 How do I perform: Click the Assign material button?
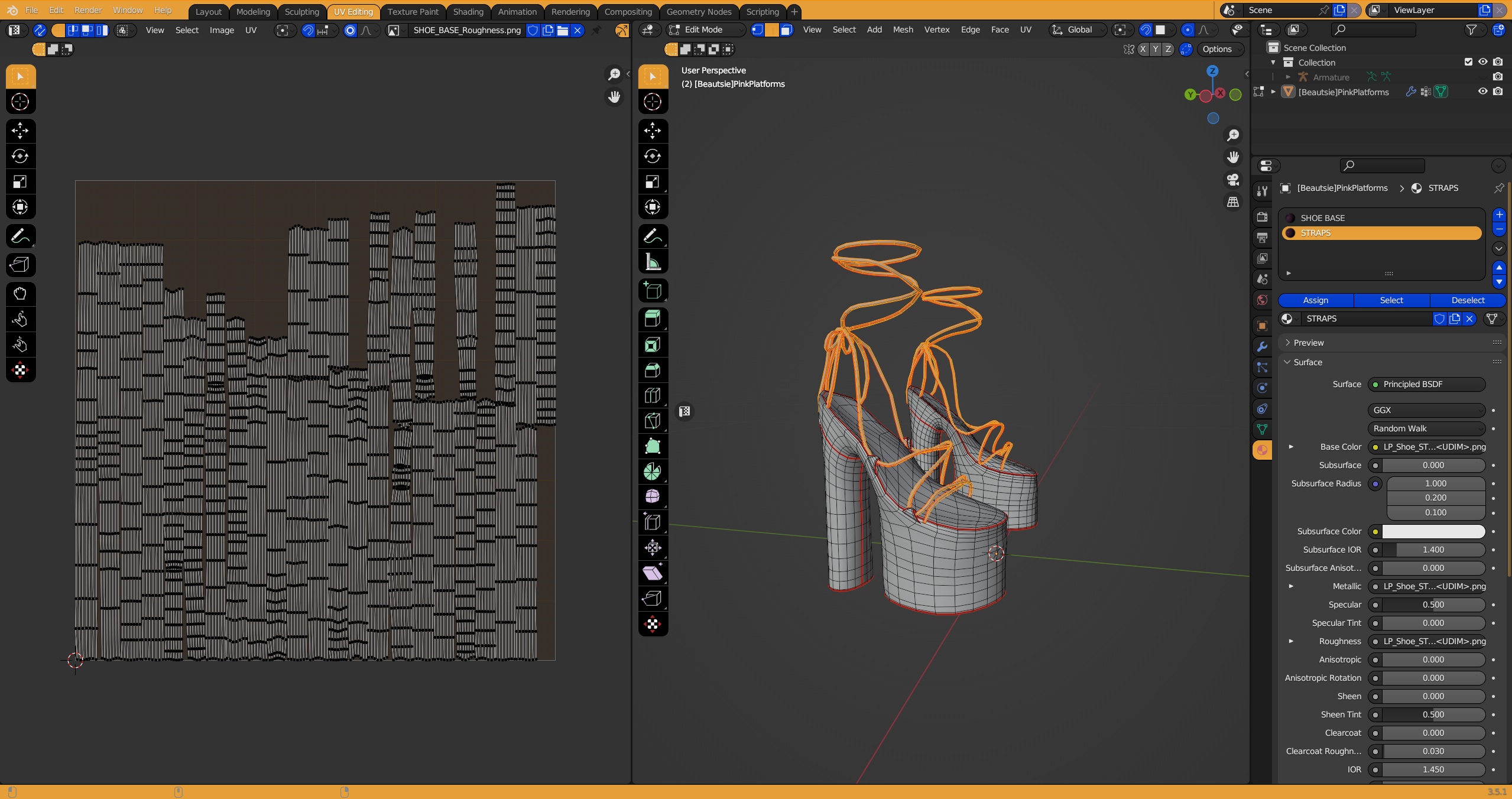click(x=1316, y=300)
